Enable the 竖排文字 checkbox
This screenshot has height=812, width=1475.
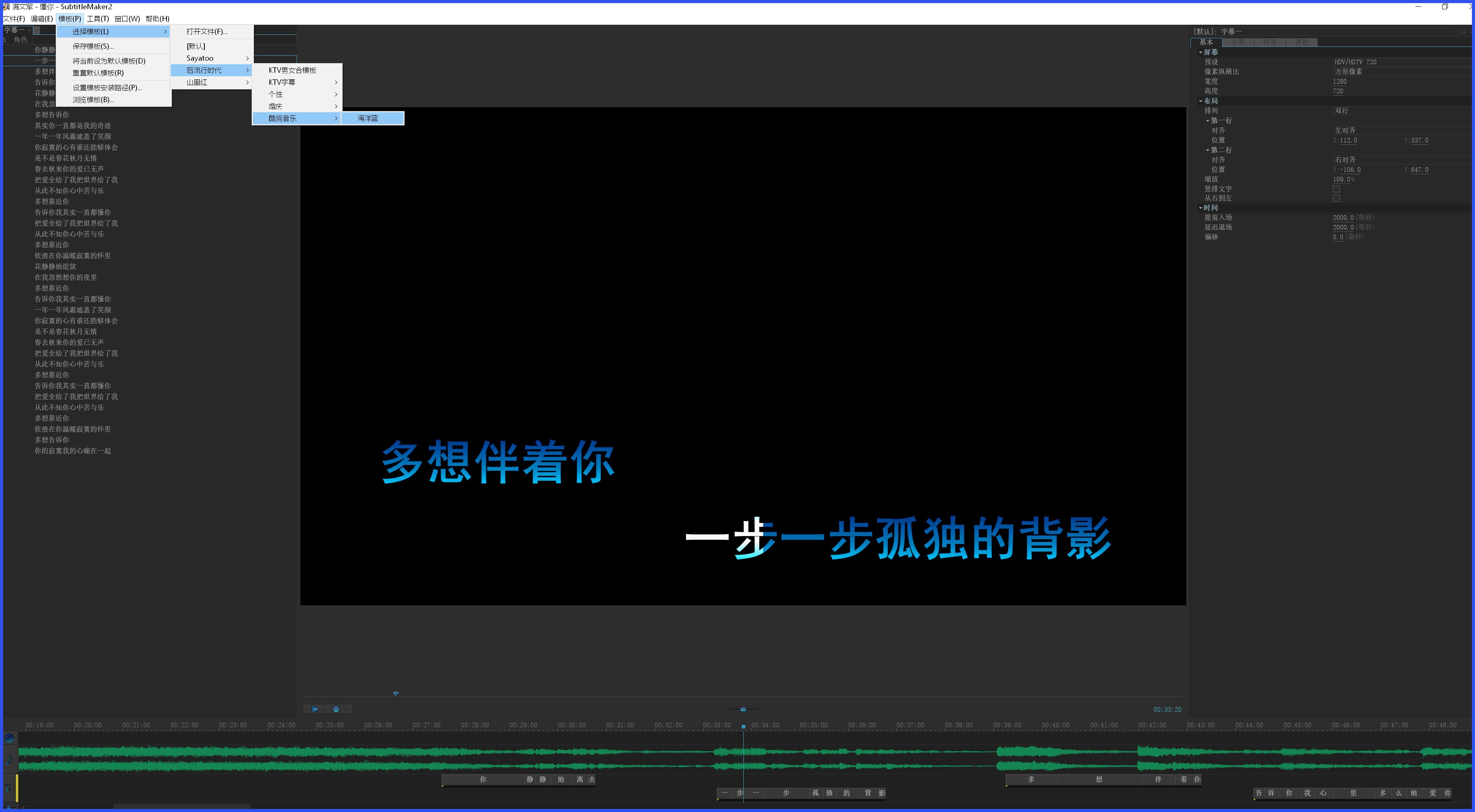[1336, 188]
